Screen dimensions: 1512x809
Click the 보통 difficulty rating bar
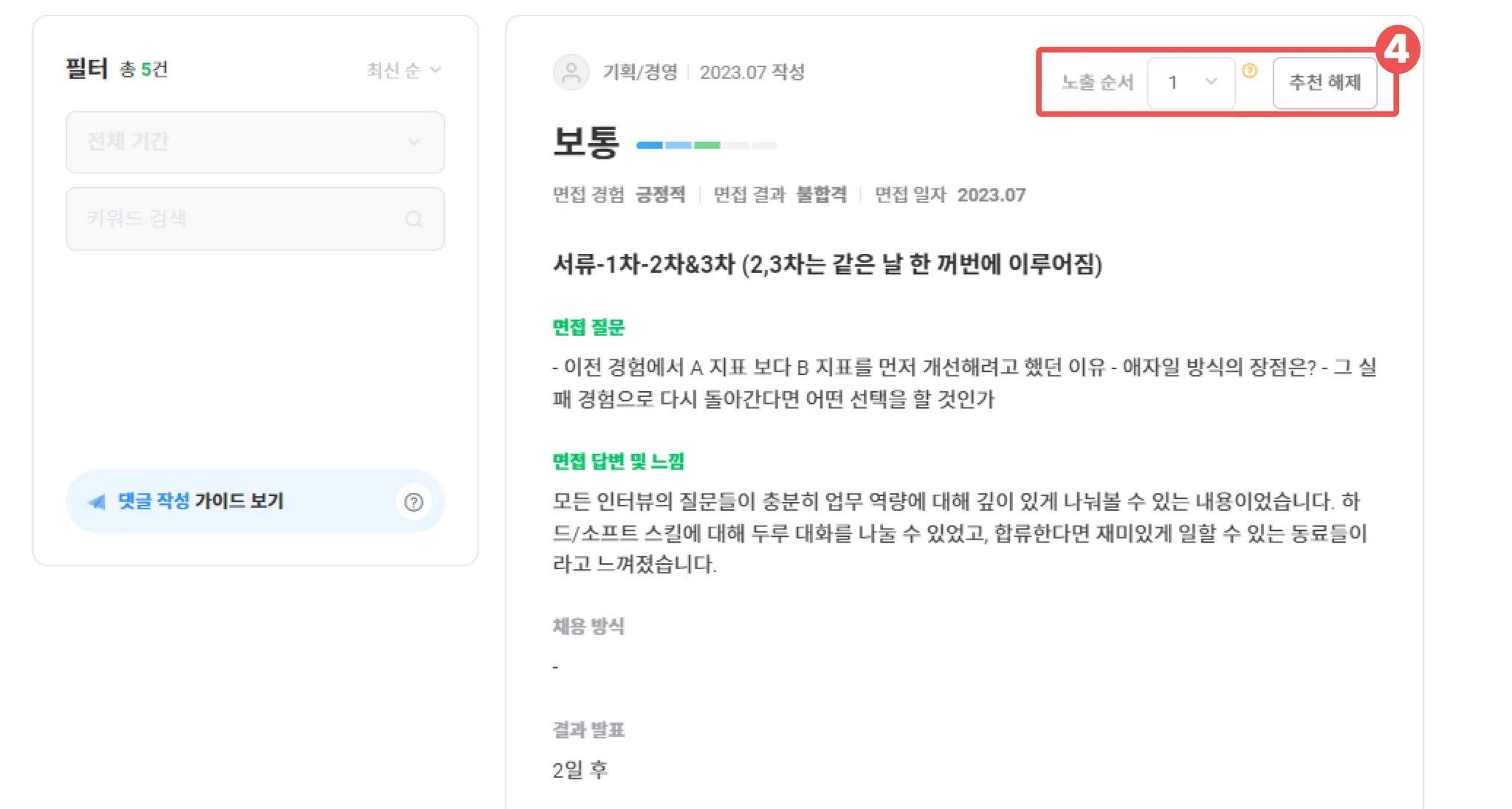pos(706,145)
